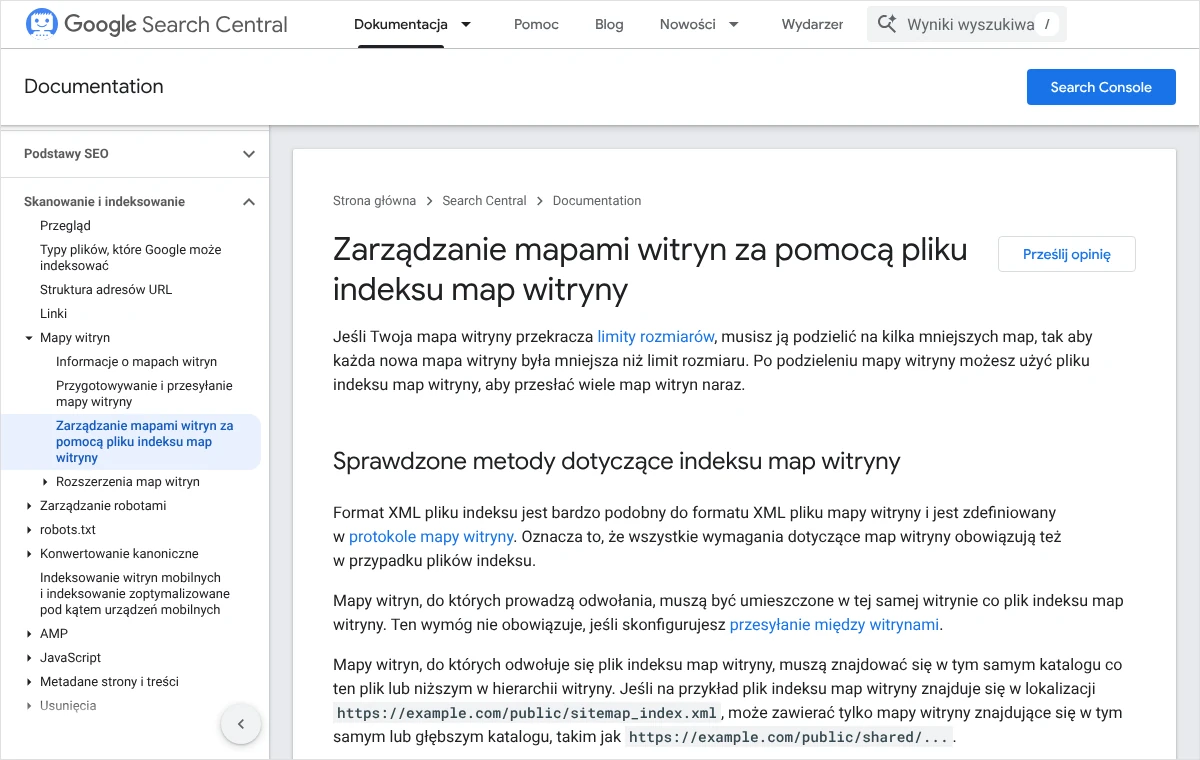This screenshot has height=760, width=1200.
Task: Open the Nowości tab
Action: (x=688, y=24)
